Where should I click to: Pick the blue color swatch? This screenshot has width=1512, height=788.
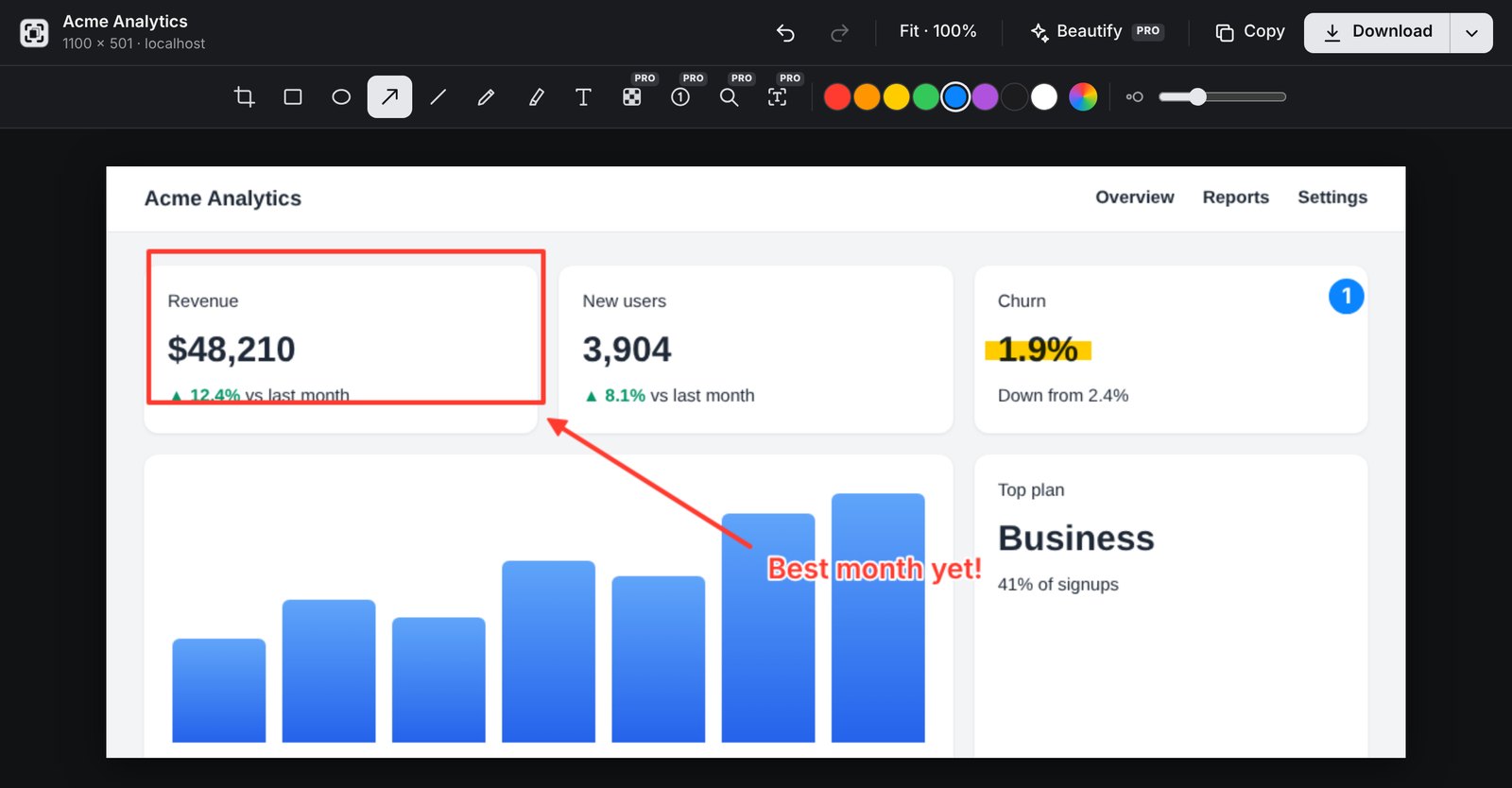pos(955,96)
